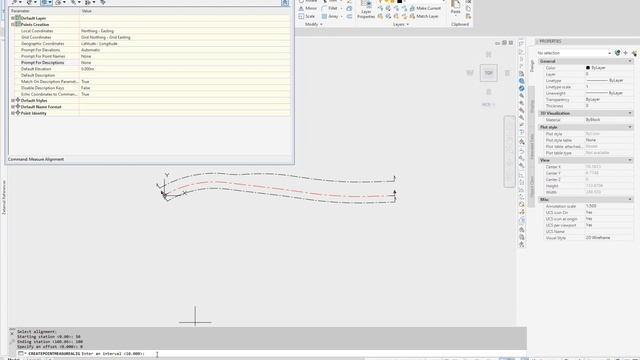Viewport: 640px width, 360px height.
Task: Click the Visual Style 2D Wireframe value
Action: [x=598, y=238]
